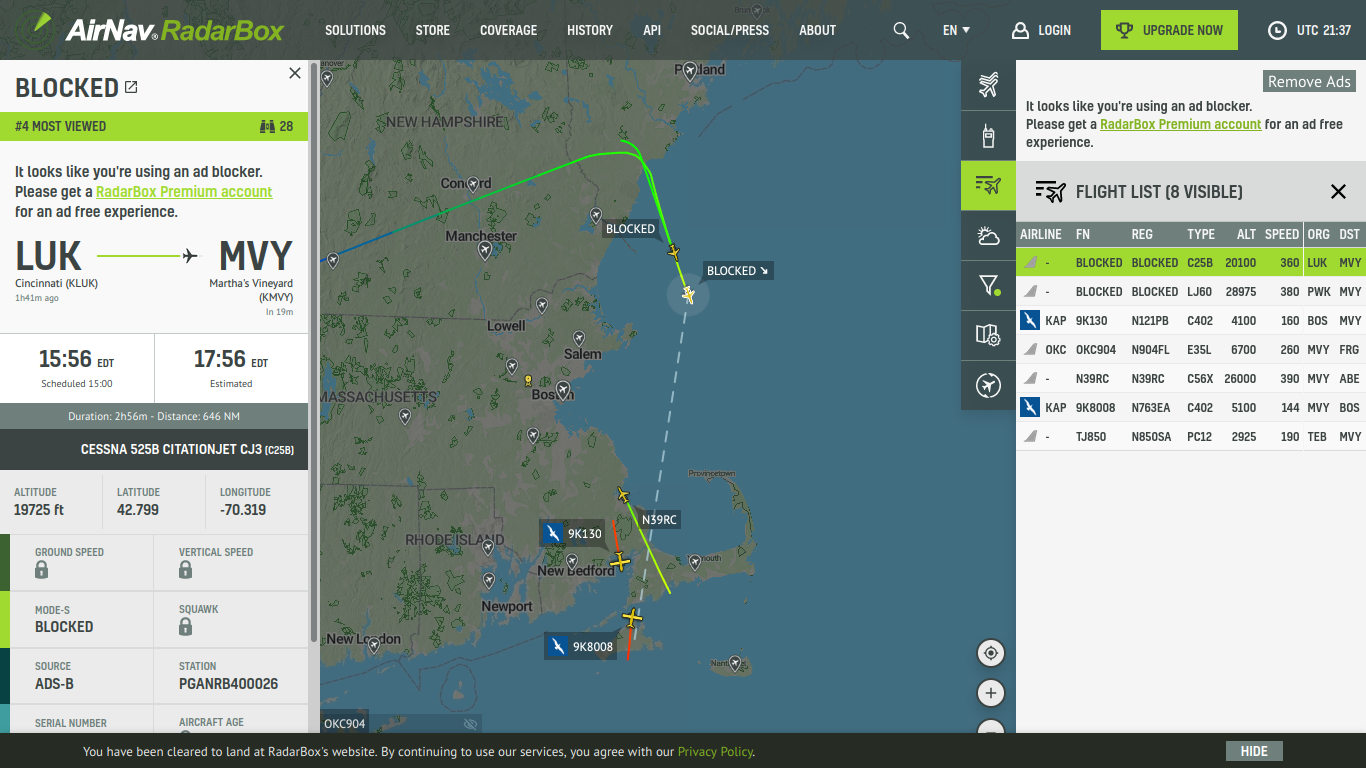Click the OKC904 label at map bottom

(x=345, y=724)
